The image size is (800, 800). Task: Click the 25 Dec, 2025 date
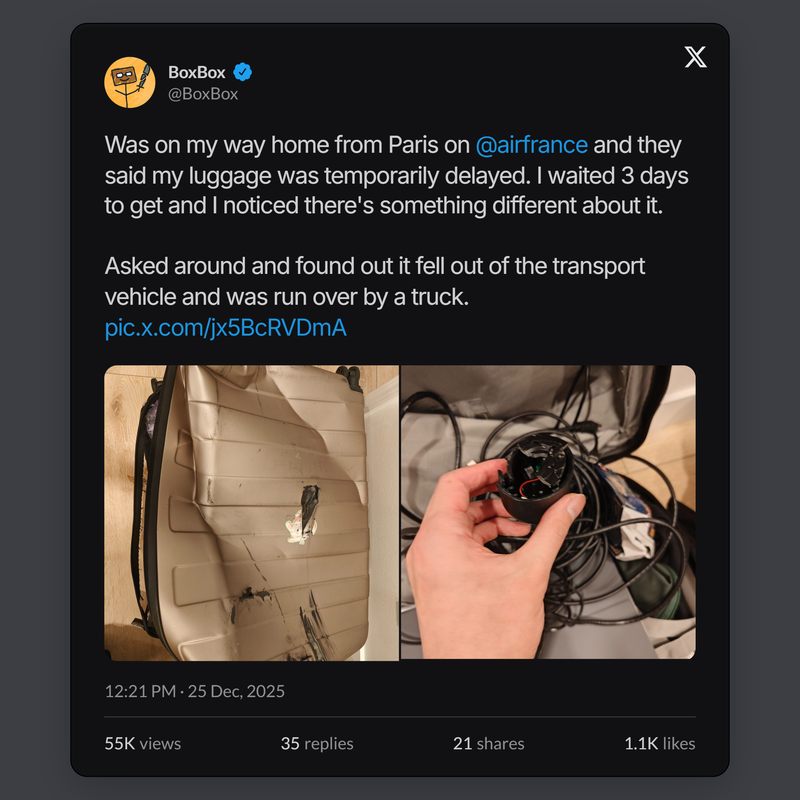[236, 691]
